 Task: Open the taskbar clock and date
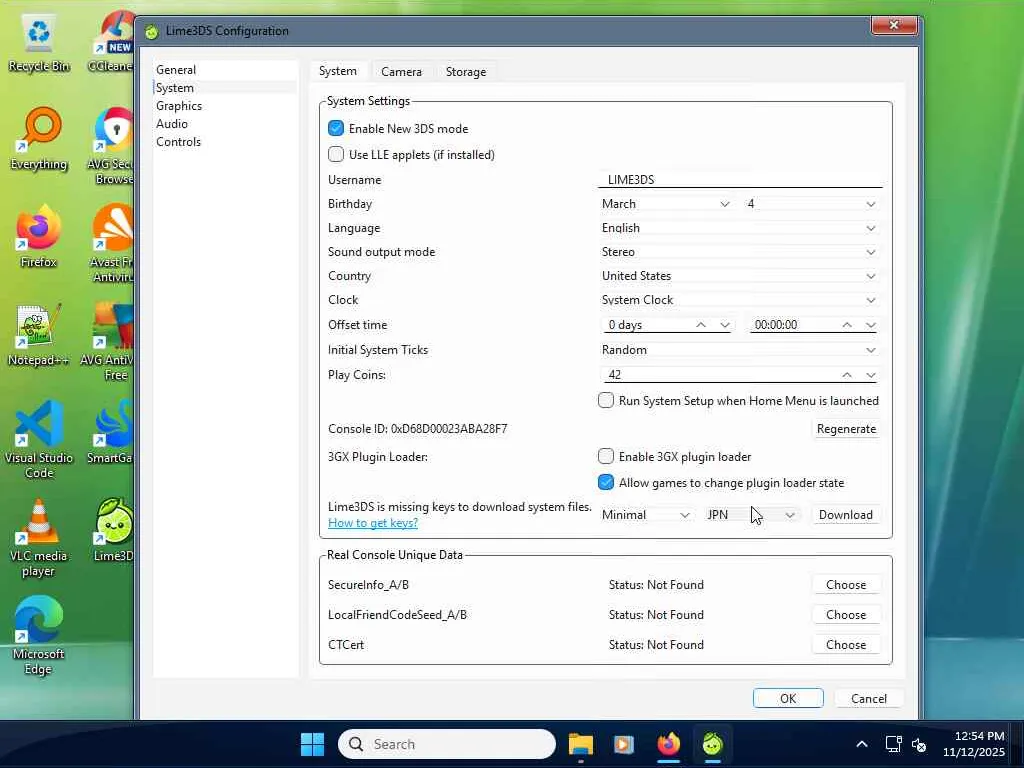tap(973, 744)
